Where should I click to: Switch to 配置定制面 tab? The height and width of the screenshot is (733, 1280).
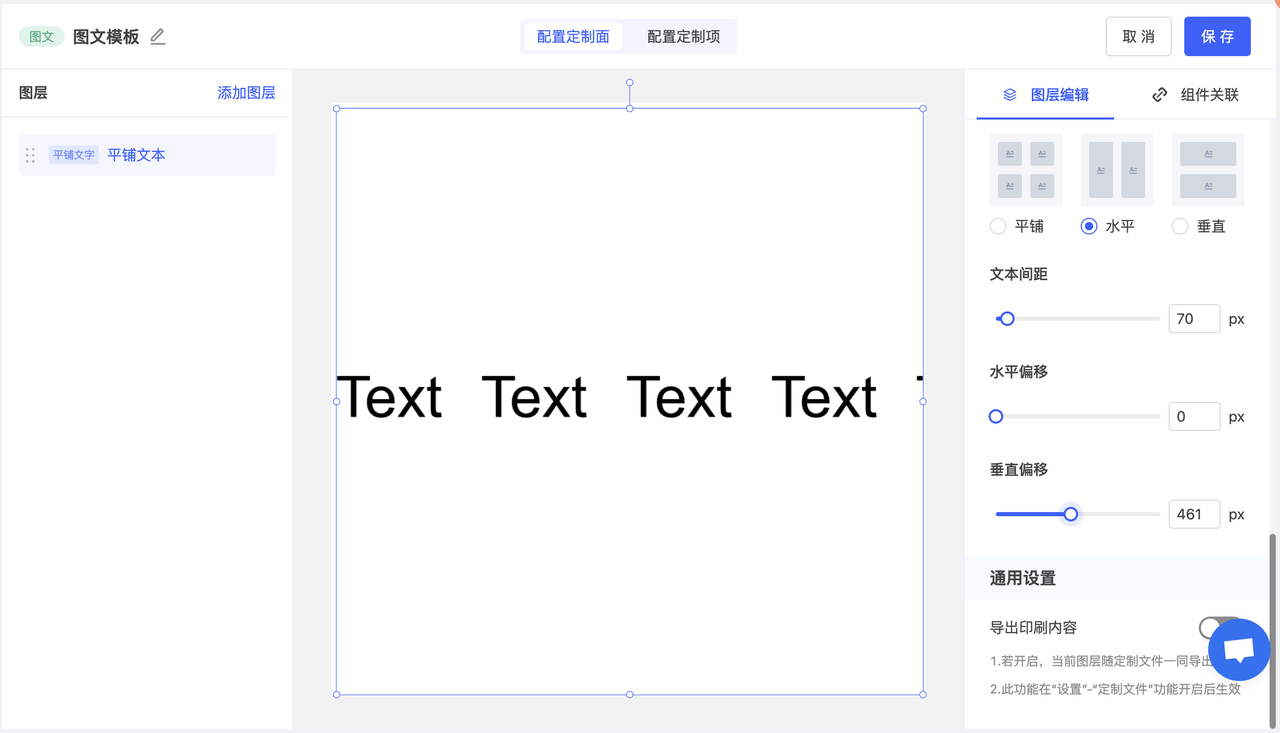[x=573, y=37]
